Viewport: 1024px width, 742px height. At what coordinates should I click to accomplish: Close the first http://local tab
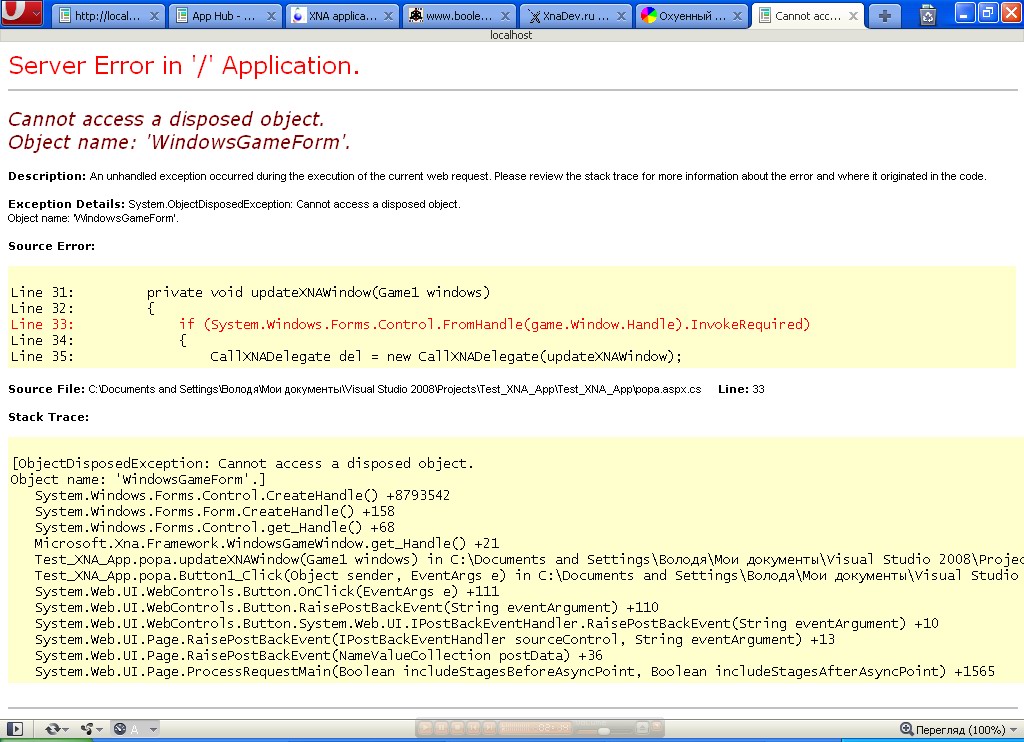click(153, 16)
